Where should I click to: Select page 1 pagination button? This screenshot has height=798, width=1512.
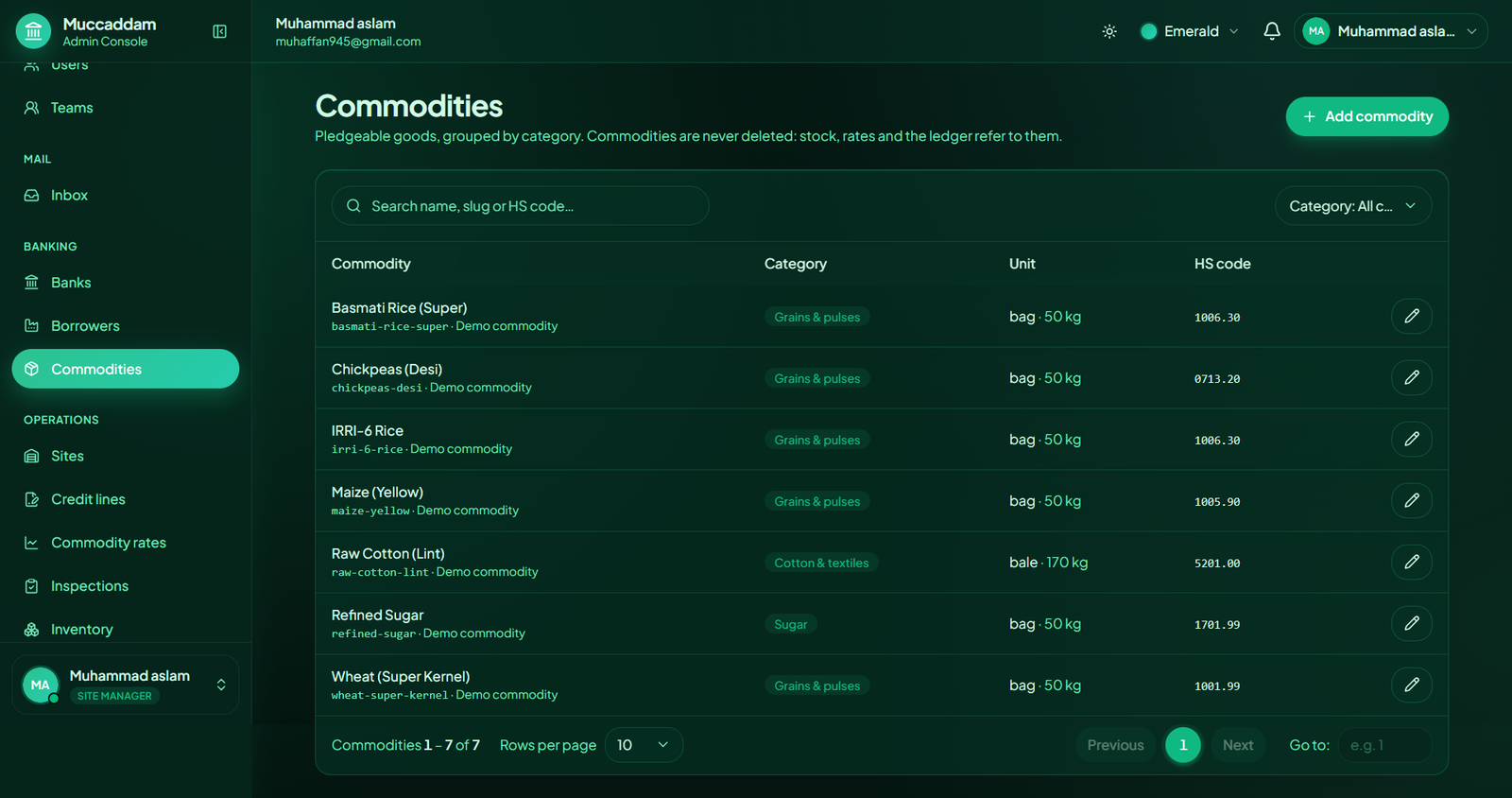point(1183,745)
